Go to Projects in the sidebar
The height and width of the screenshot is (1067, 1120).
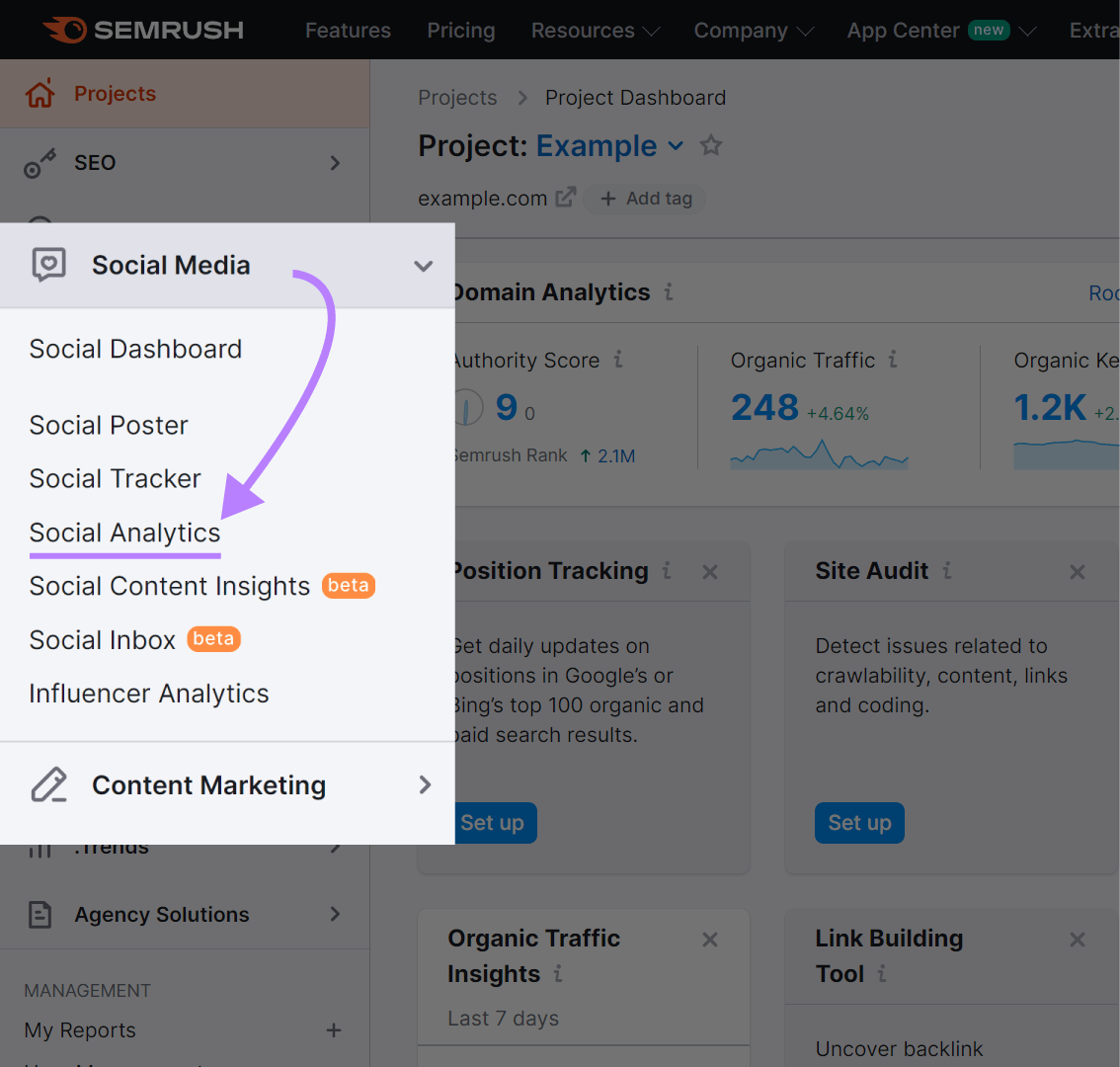(x=115, y=93)
